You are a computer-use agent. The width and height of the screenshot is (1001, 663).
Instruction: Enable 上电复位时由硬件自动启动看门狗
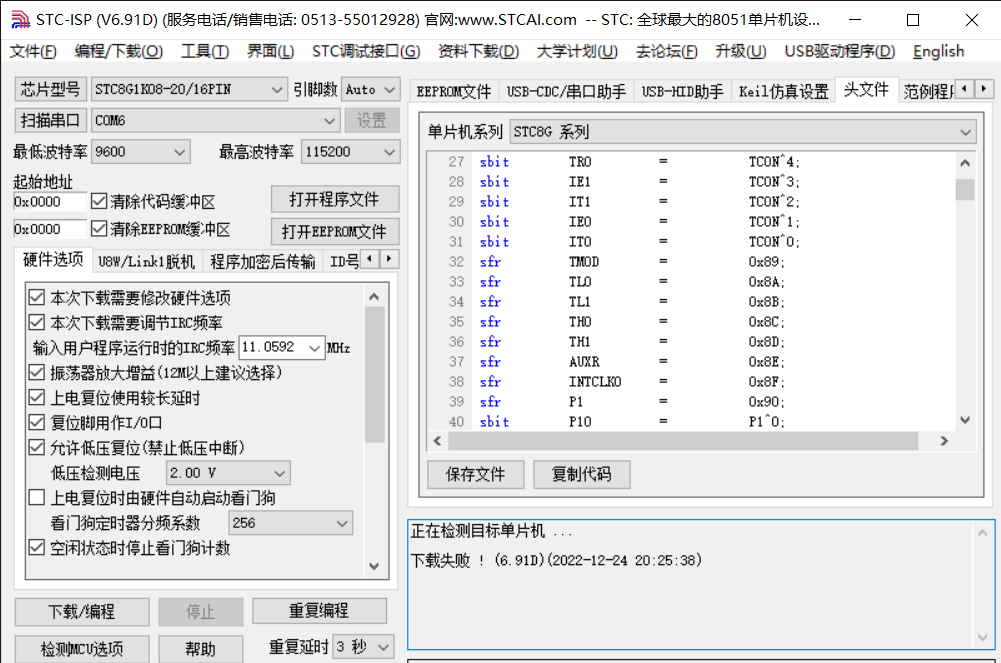point(37,498)
